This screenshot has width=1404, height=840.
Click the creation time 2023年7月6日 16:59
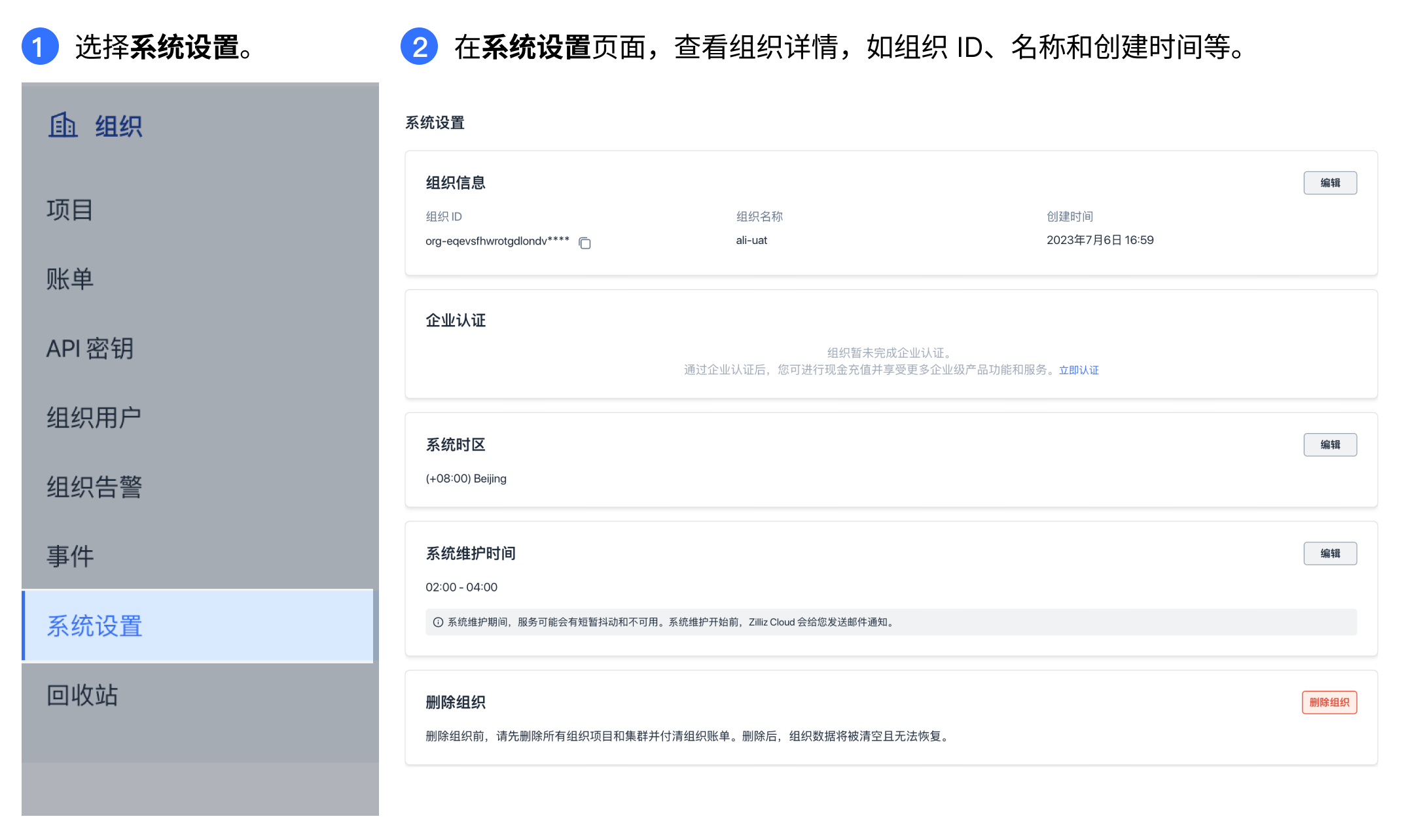tap(1100, 240)
